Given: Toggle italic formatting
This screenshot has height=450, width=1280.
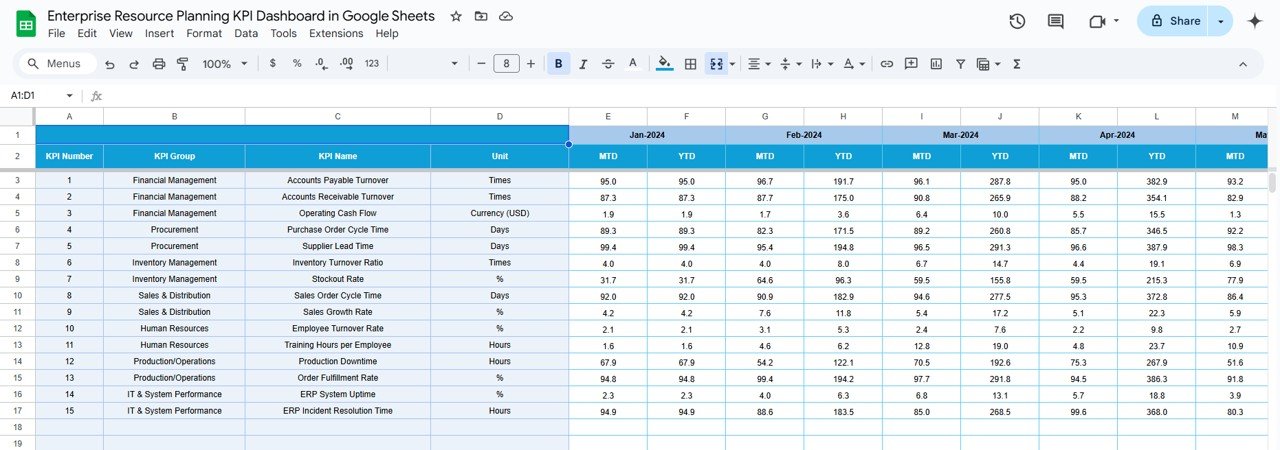Looking at the screenshot, I should 584,63.
